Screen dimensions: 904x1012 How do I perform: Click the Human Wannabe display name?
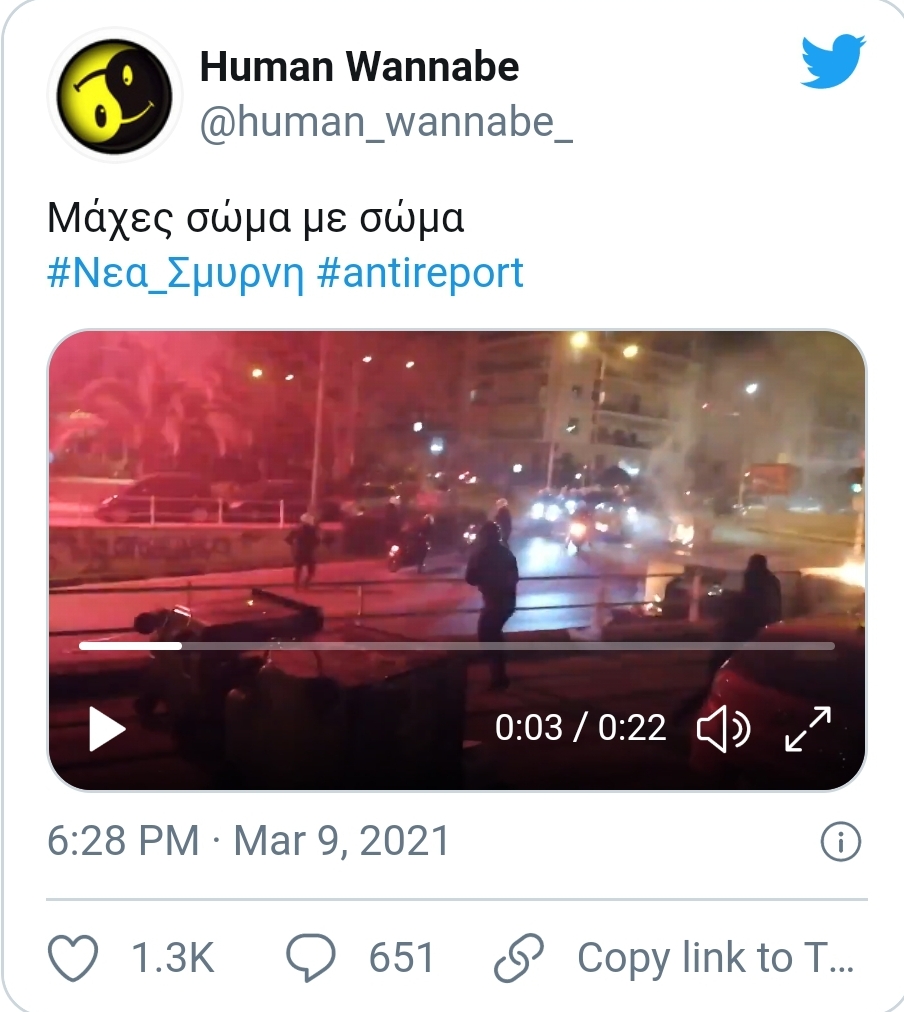[x=359, y=66]
